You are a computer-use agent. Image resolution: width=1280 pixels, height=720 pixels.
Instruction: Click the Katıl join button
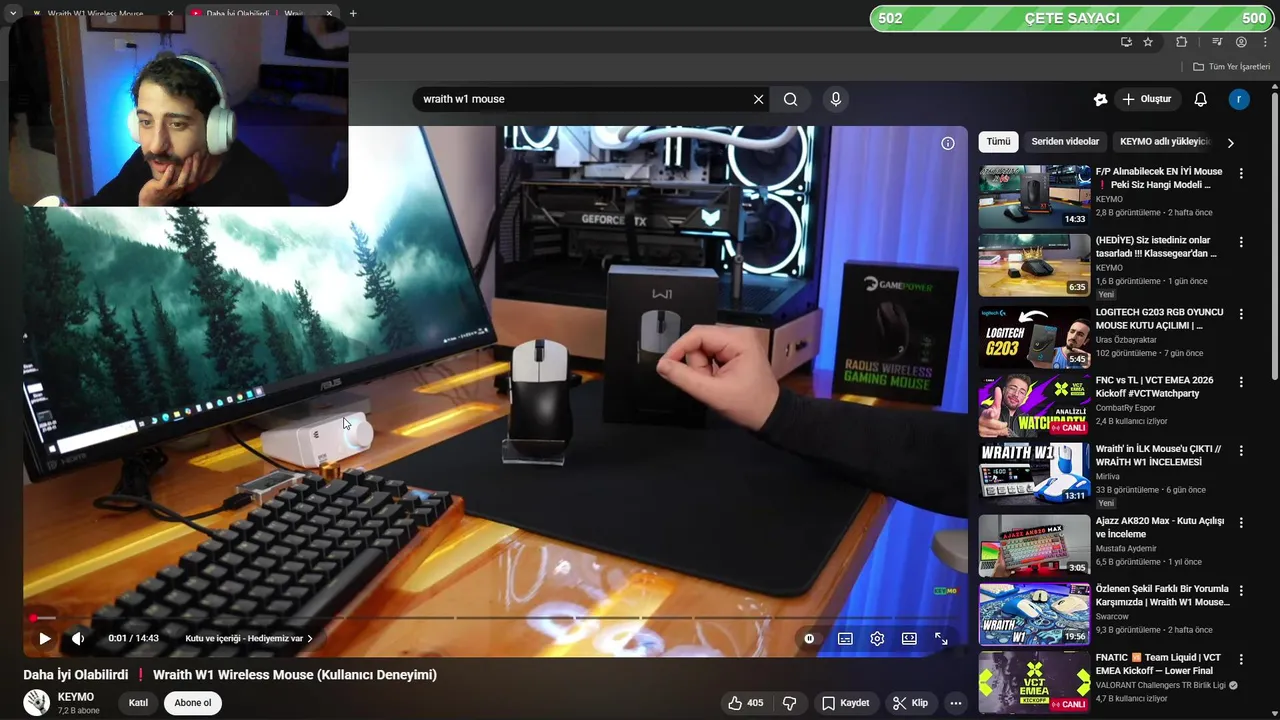138,703
